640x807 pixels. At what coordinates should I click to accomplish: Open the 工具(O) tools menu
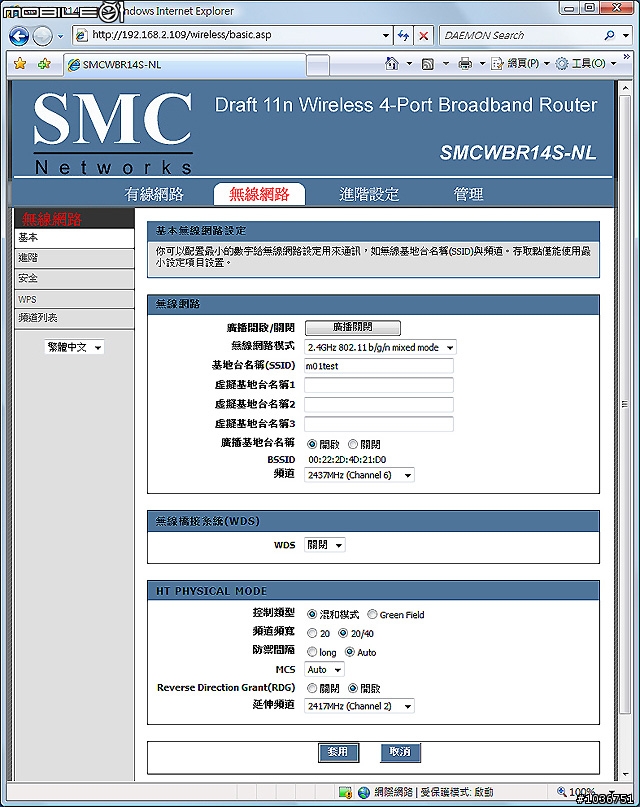point(585,64)
